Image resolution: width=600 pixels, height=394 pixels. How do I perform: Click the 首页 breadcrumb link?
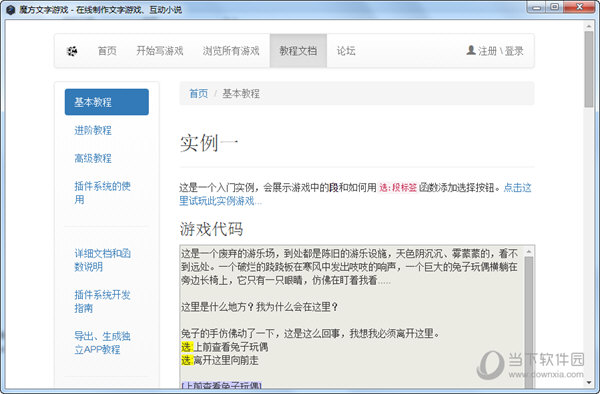199,93
